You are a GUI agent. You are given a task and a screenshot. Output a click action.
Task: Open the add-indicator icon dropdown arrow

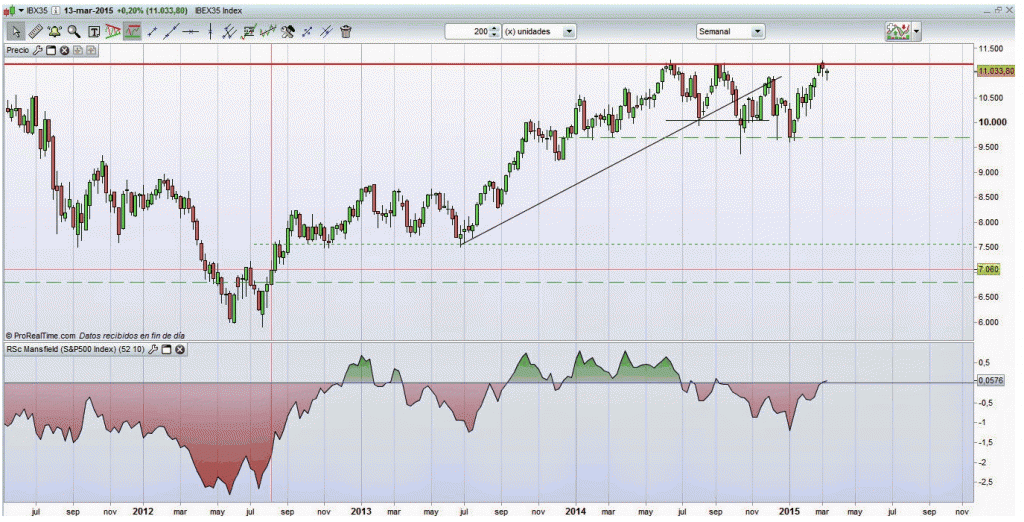(916, 31)
